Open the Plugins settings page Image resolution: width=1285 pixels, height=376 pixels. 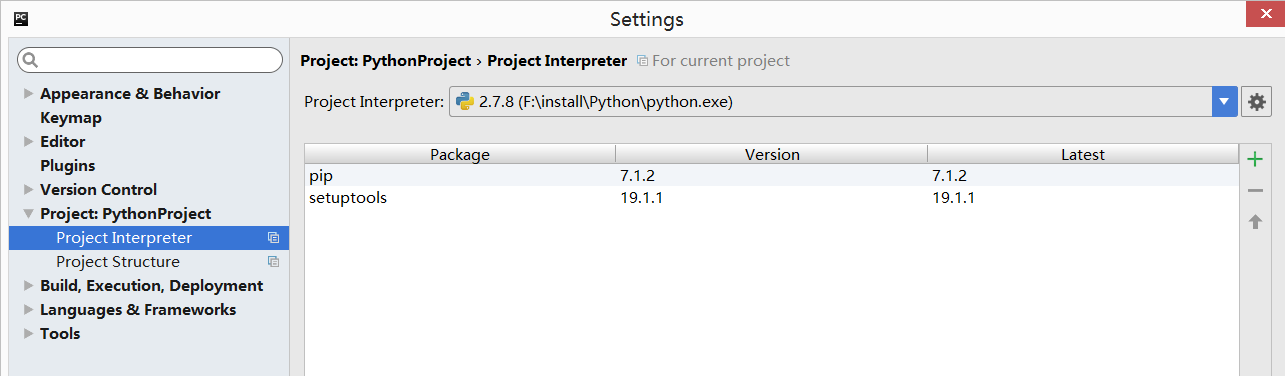click(x=68, y=166)
